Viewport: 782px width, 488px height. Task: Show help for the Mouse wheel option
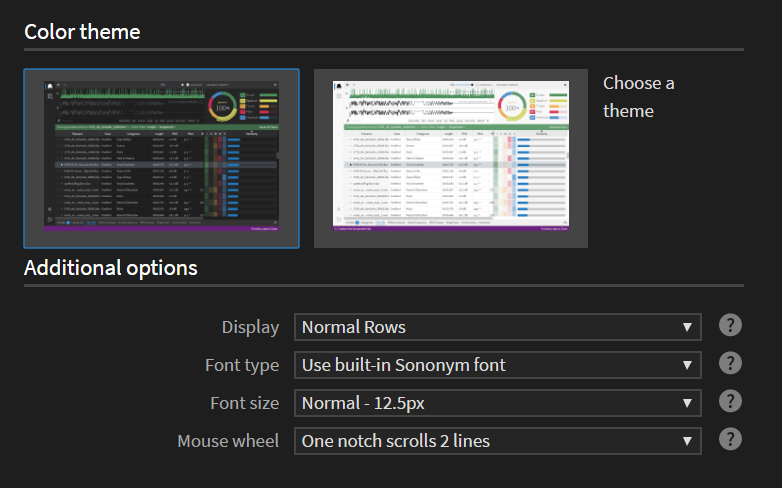730,439
